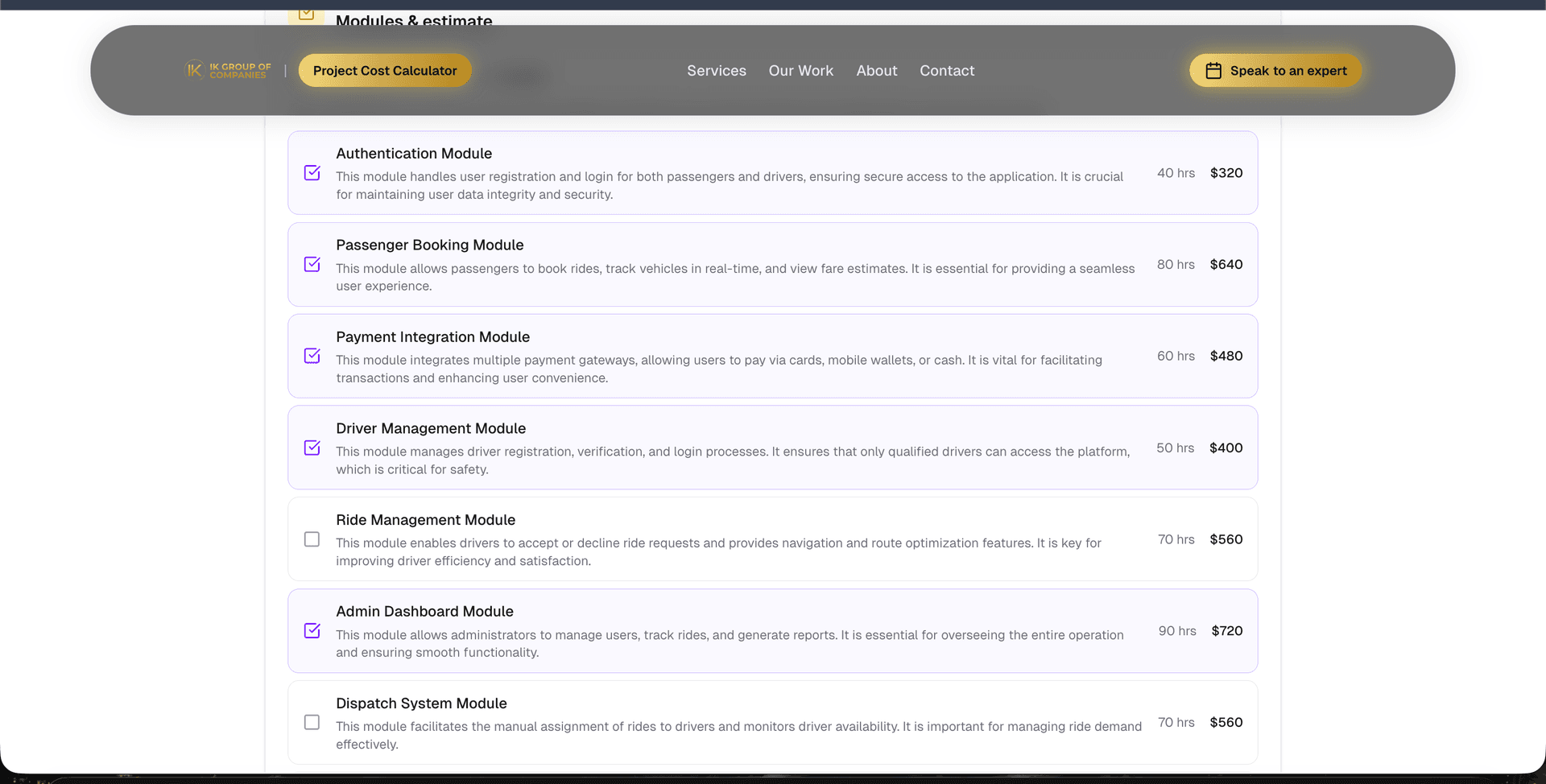
Task: Uncheck the Authentication Module checkbox
Action: pyautogui.click(x=312, y=173)
